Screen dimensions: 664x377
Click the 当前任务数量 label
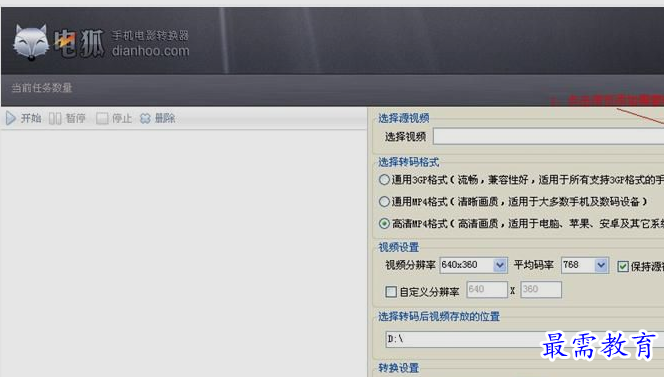(x=42, y=88)
